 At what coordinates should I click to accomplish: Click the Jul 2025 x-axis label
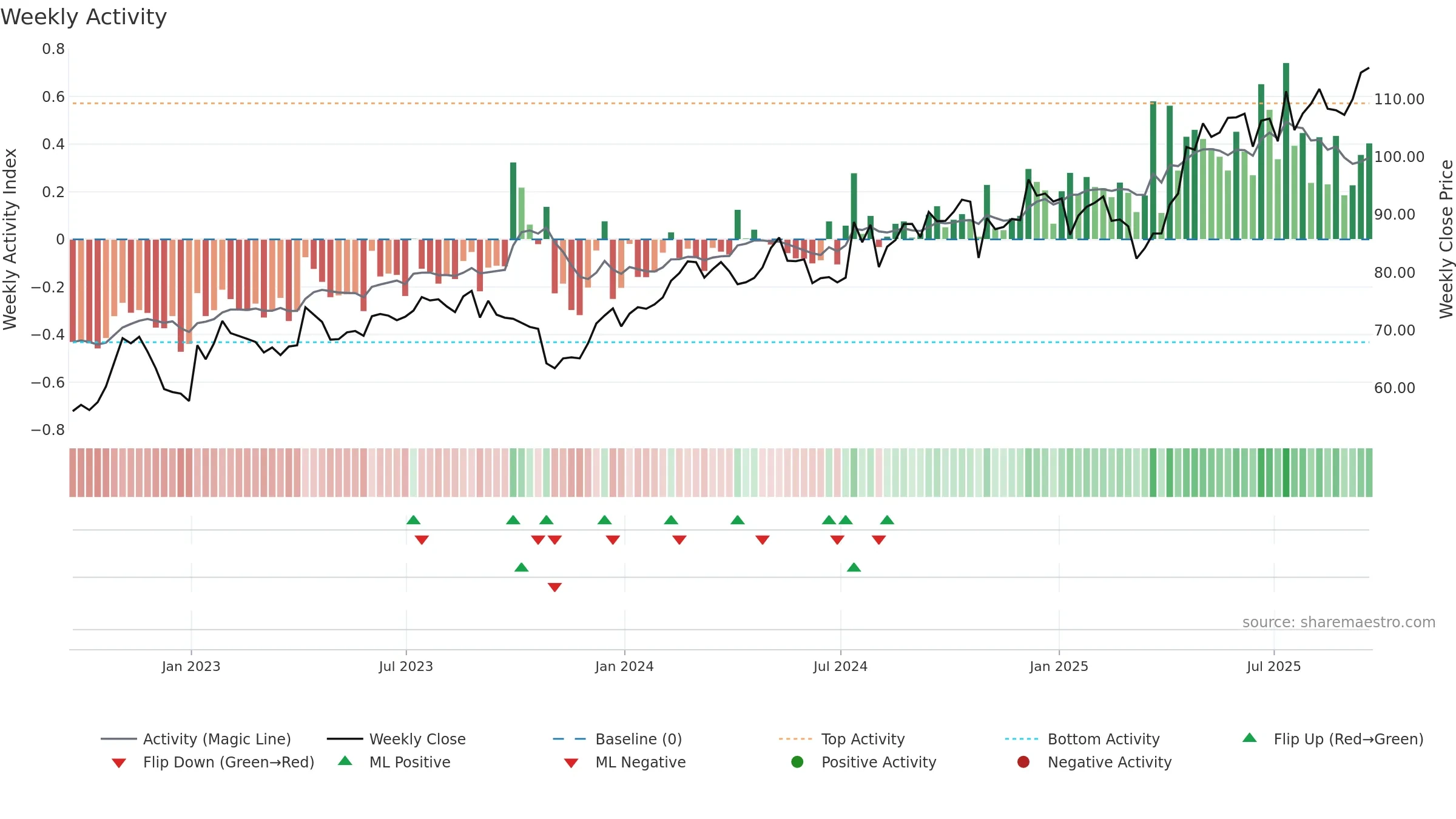click(1274, 667)
